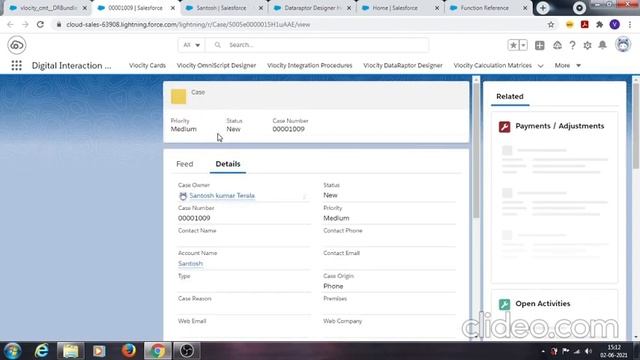The image size is (640, 360).
Task: Click the change owner icon
Action: [x=304, y=197]
